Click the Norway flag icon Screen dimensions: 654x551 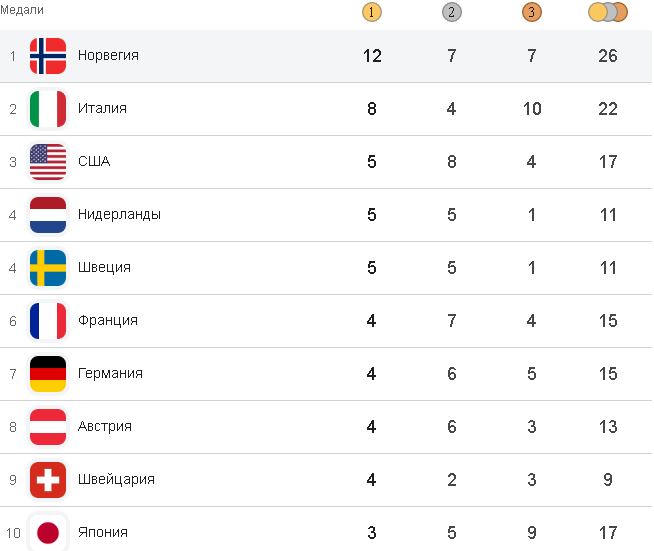(48, 56)
